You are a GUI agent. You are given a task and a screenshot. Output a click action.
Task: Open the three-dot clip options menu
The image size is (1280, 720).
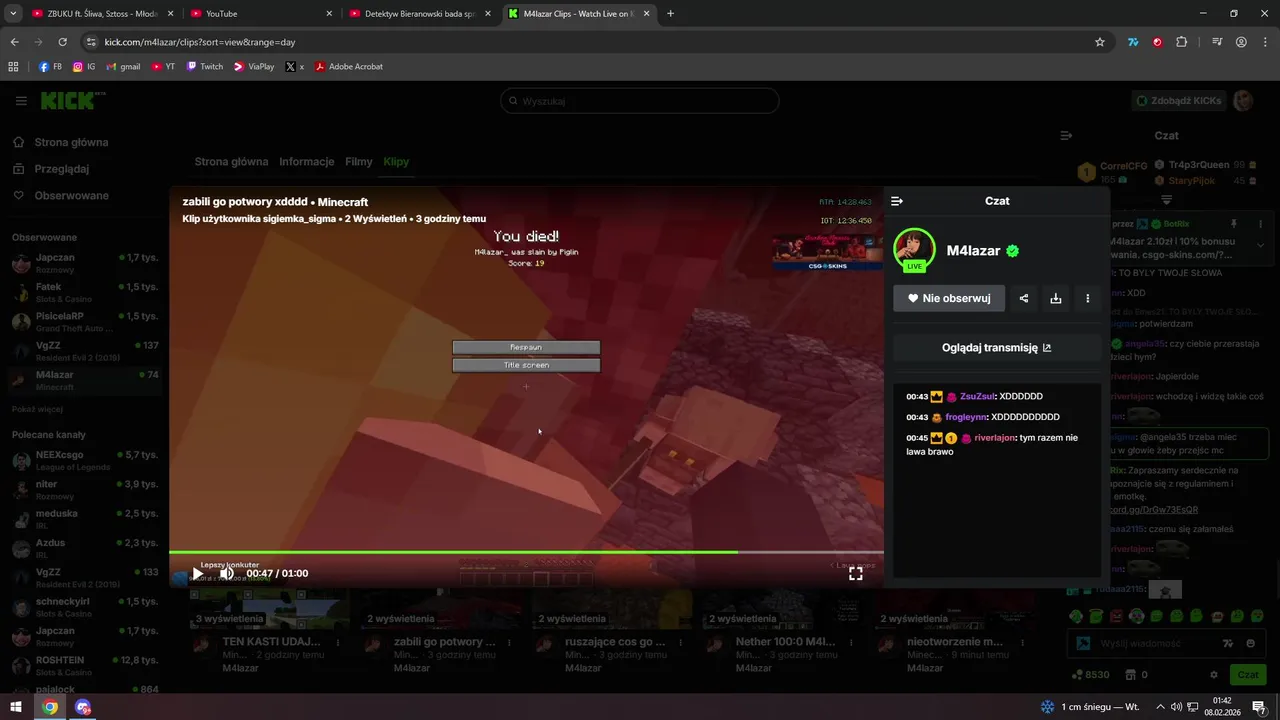(x=1088, y=298)
